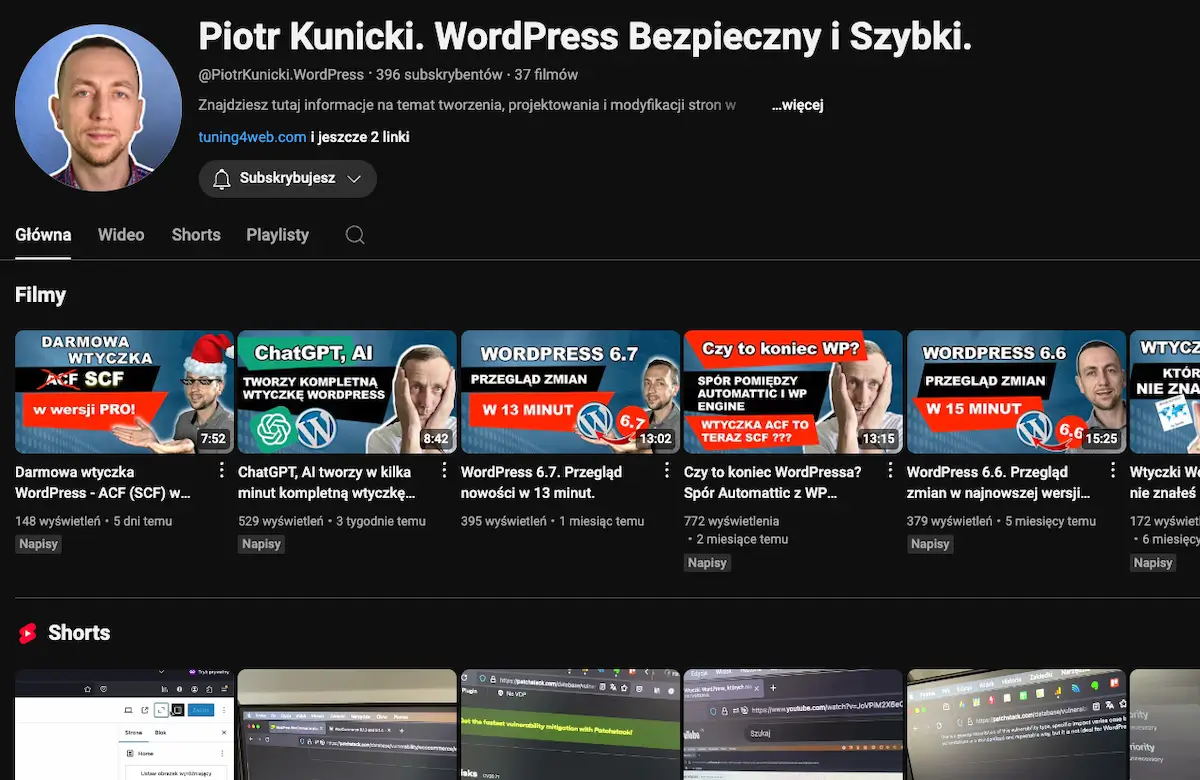The image size is (1200, 780).
Task: Switch to the Wideo tab
Action: tap(121, 235)
